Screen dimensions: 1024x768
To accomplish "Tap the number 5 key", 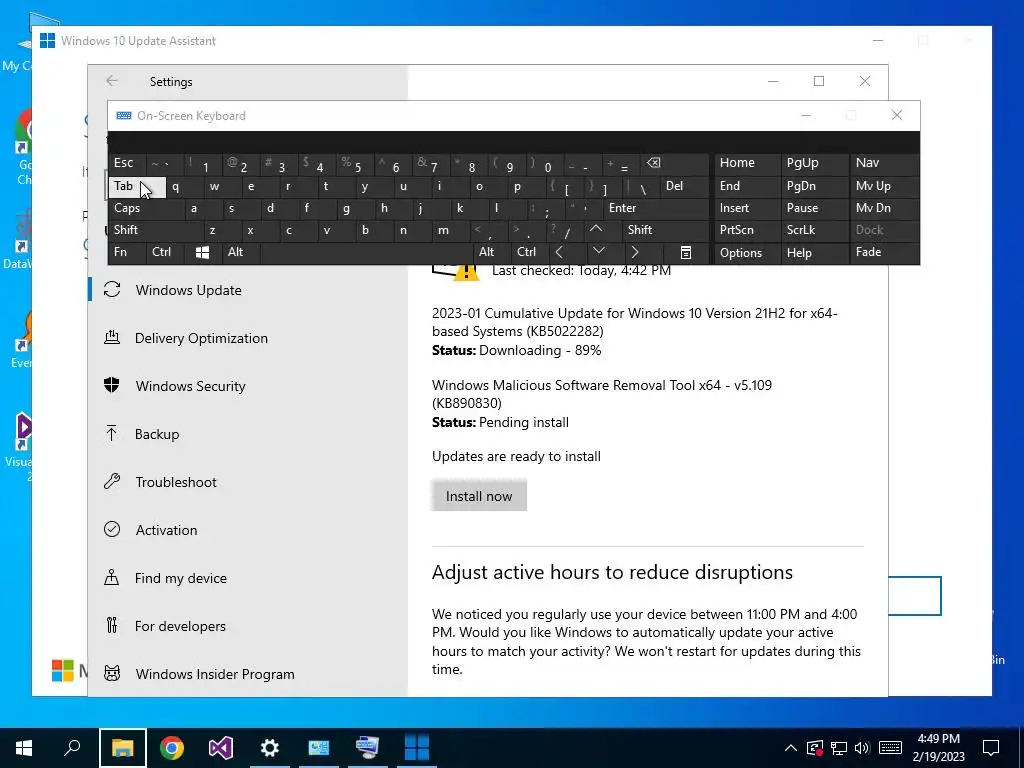I will point(355,163).
